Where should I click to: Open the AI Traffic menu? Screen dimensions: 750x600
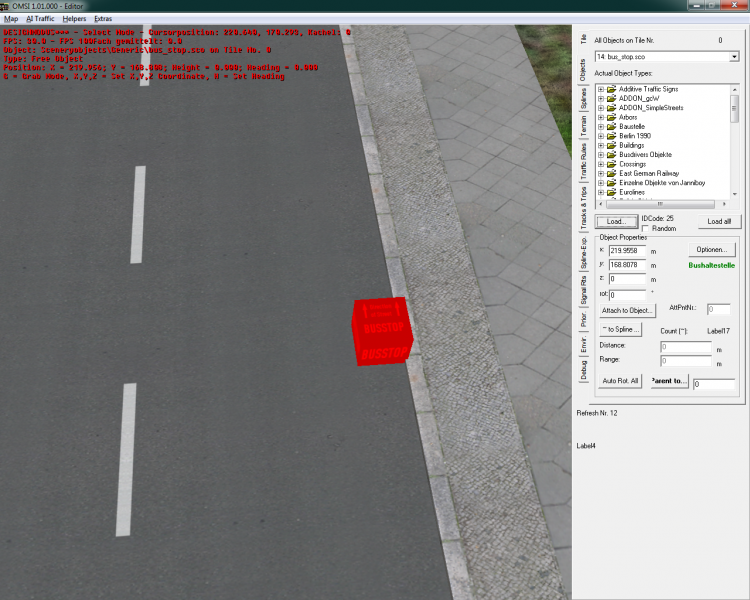click(x=40, y=19)
